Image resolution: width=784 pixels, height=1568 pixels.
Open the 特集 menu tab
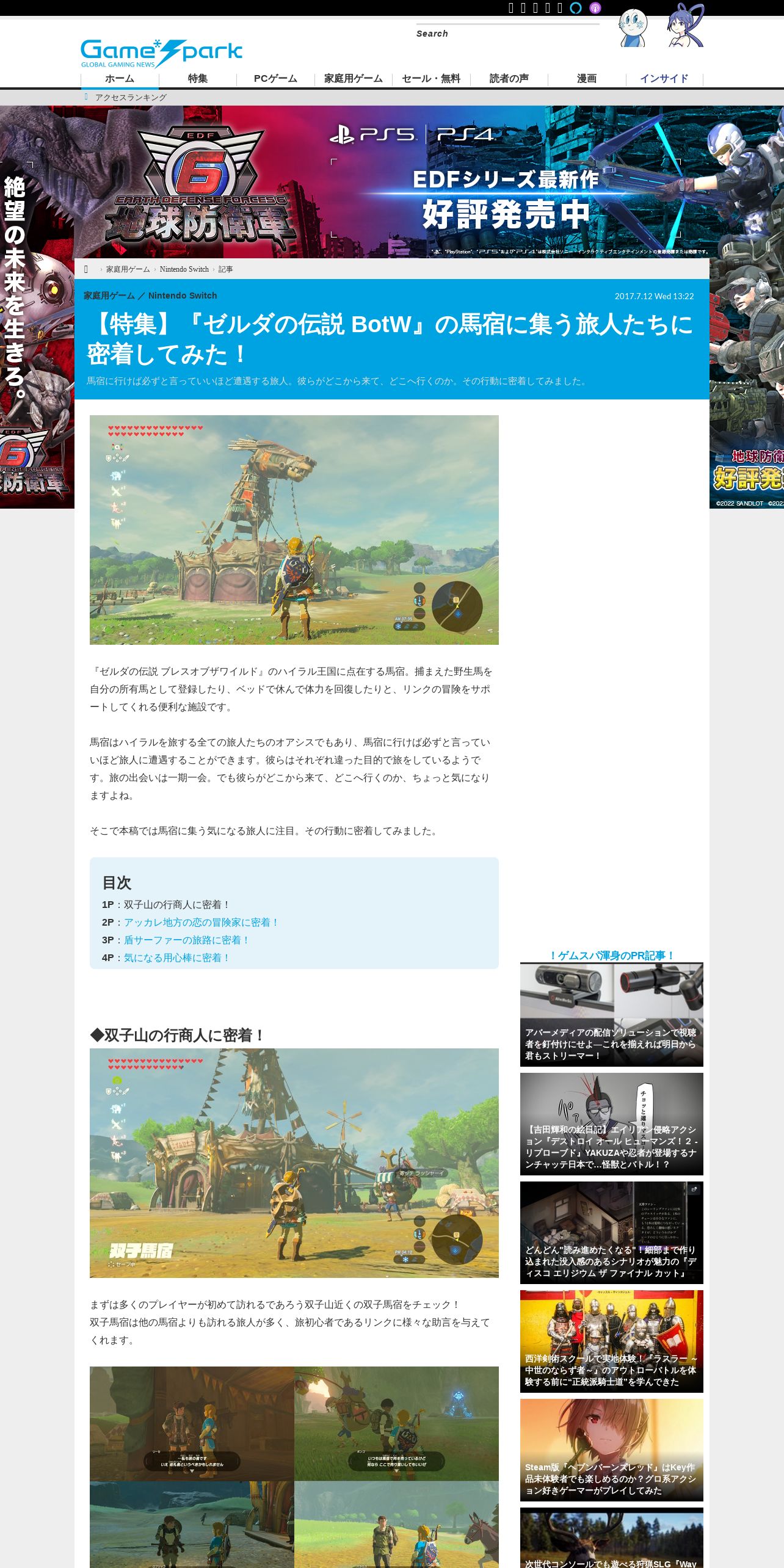click(198, 79)
